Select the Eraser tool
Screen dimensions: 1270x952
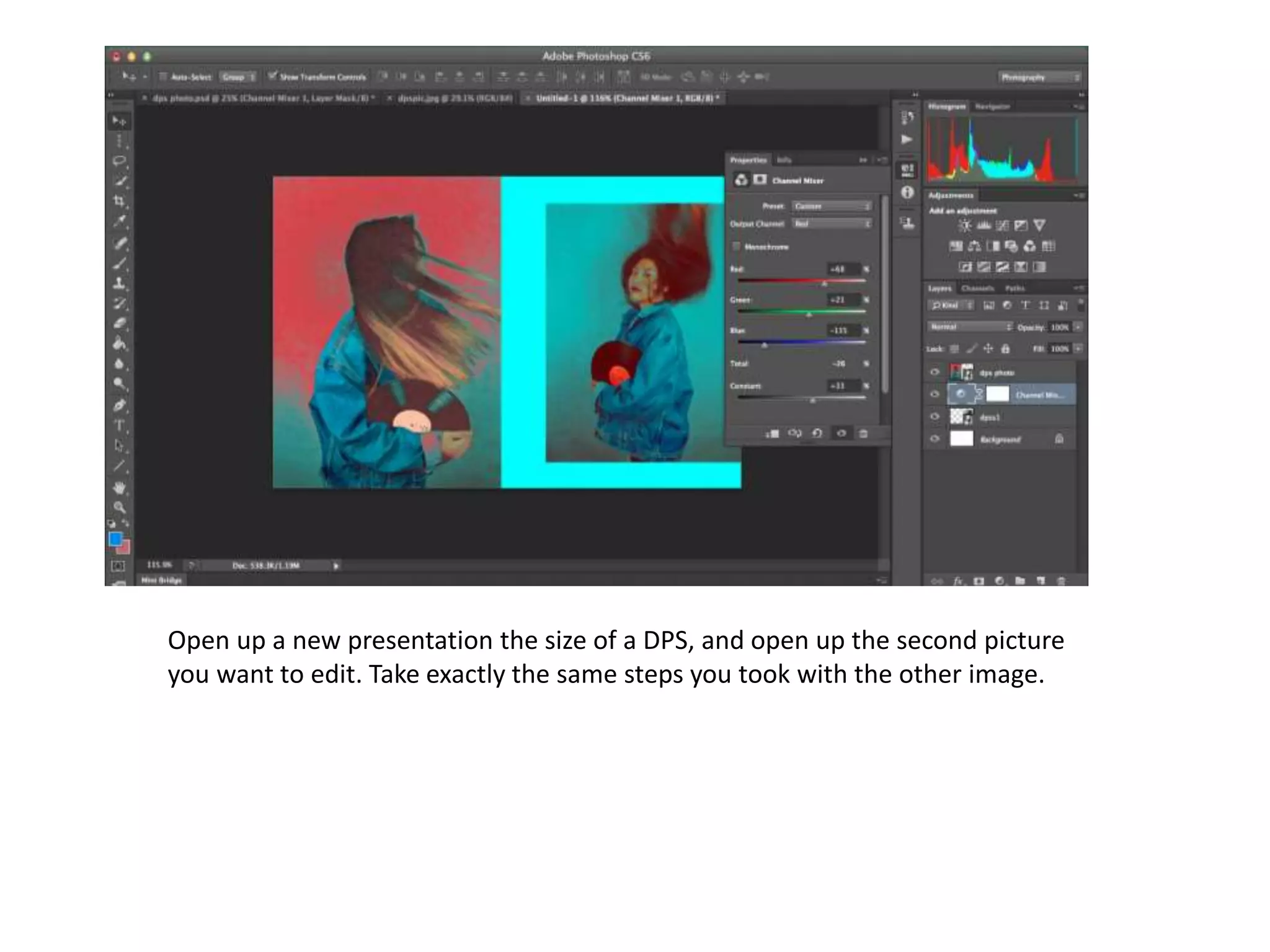(118, 324)
